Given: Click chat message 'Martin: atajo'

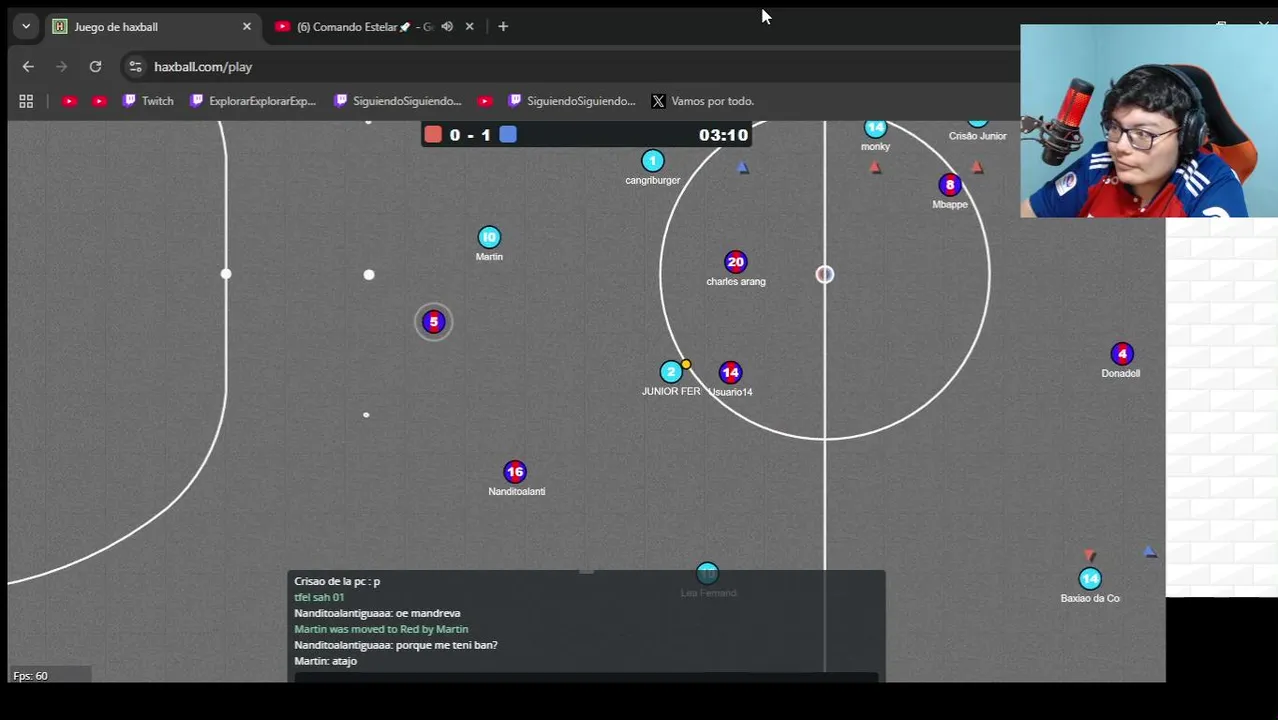Looking at the screenshot, I should click(325, 661).
